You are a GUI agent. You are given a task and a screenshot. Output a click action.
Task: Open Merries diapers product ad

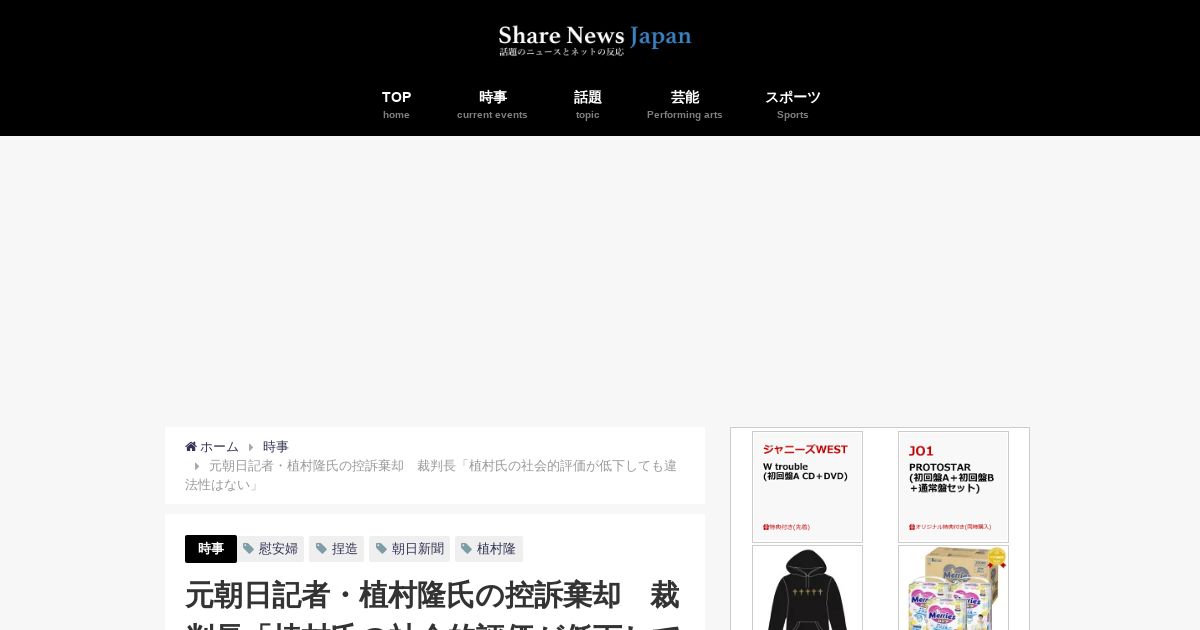pyautogui.click(x=953, y=588)
